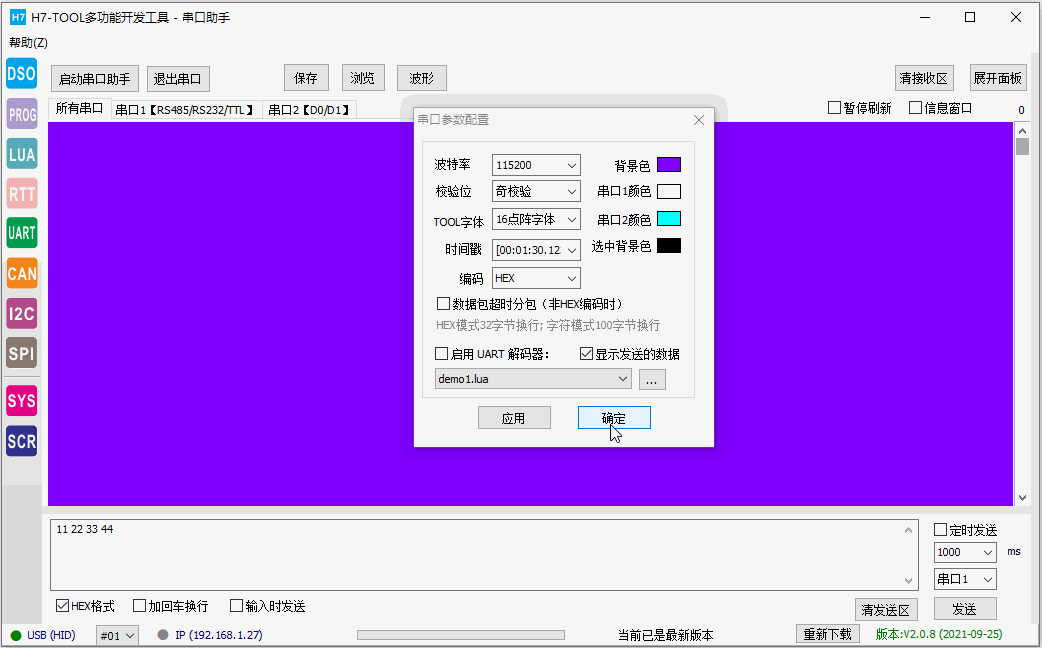The height and width of the screenshot is (648, 1042).
Task: Open the PROG programmer module
Action: [22, 114]
